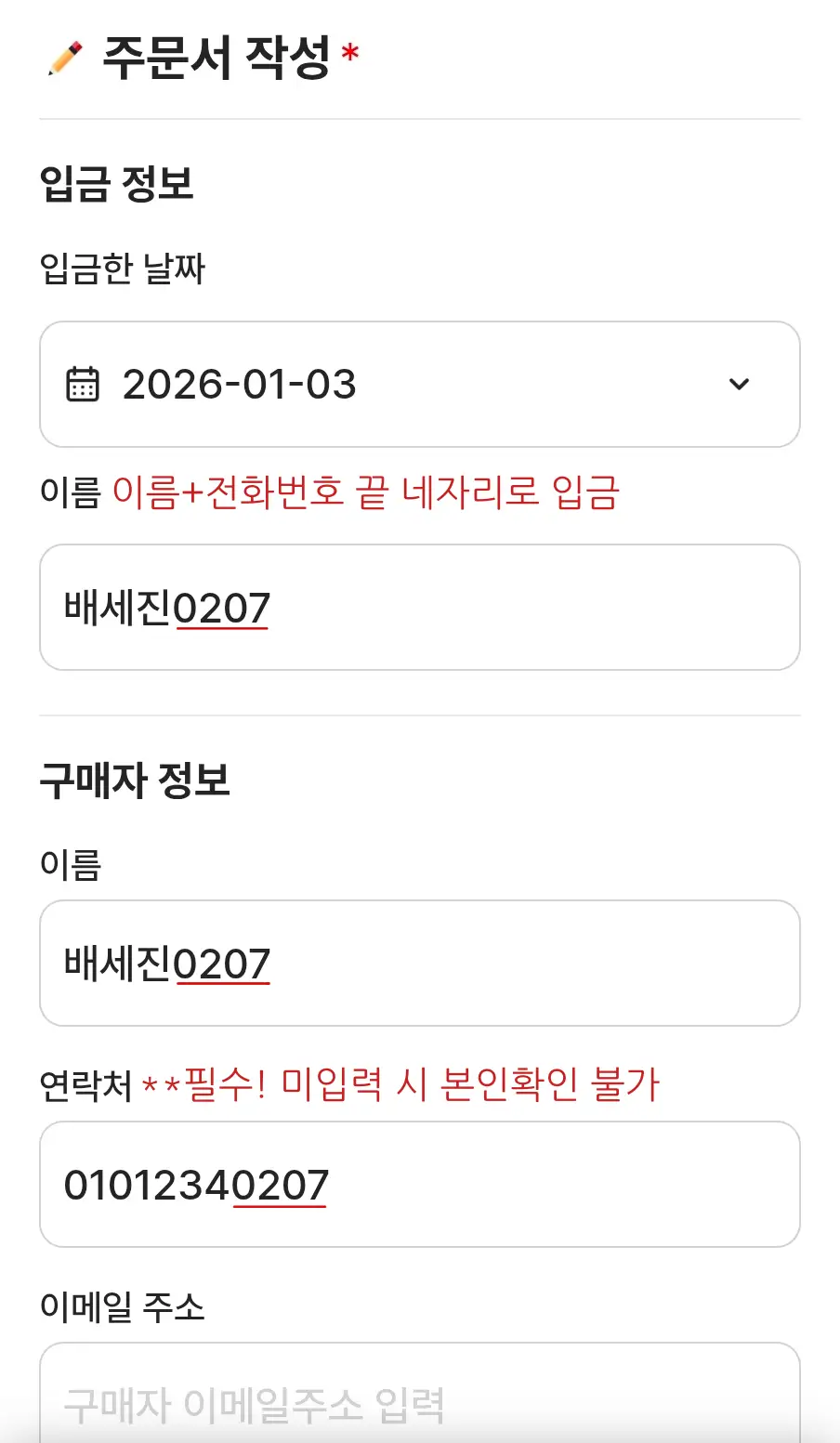The width and height of the screenshot is (840, 1443).
Task: Click the pencil icon beside 주문서 작성
Action: point(65,59)
